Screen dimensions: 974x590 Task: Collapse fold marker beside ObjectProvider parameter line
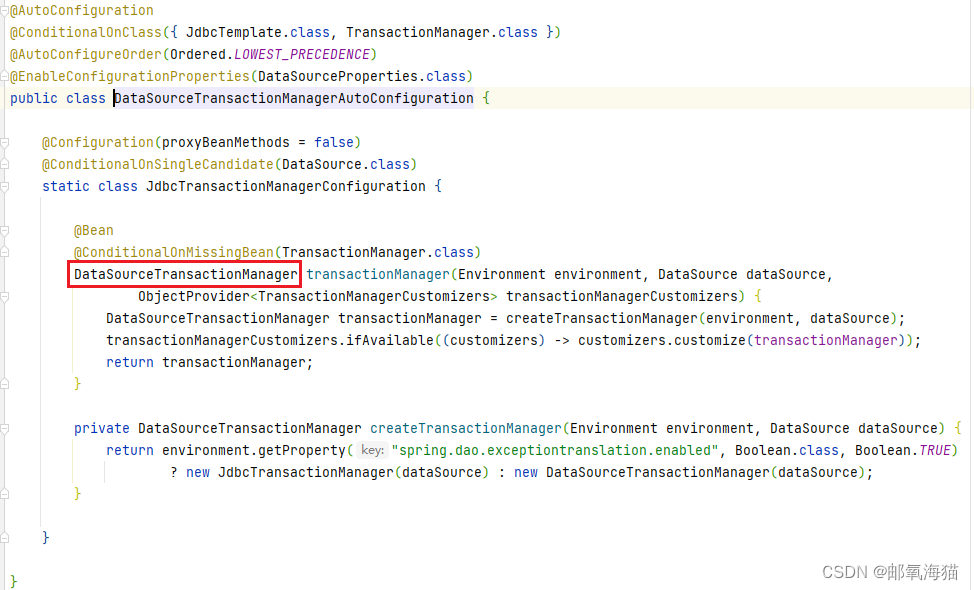(x=4, y=297)
